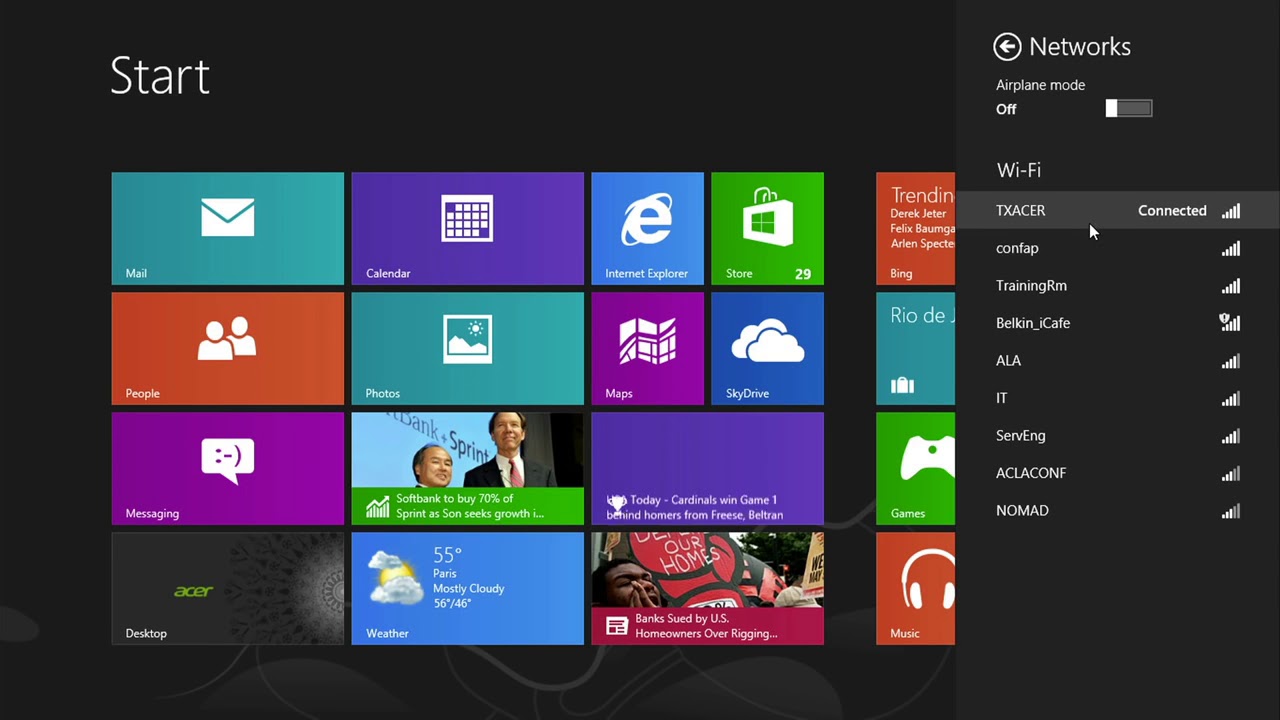The image size is (1280, 720).
Task: Select the ServEng Wi-Fi network
Action: tap(1118, 435)
